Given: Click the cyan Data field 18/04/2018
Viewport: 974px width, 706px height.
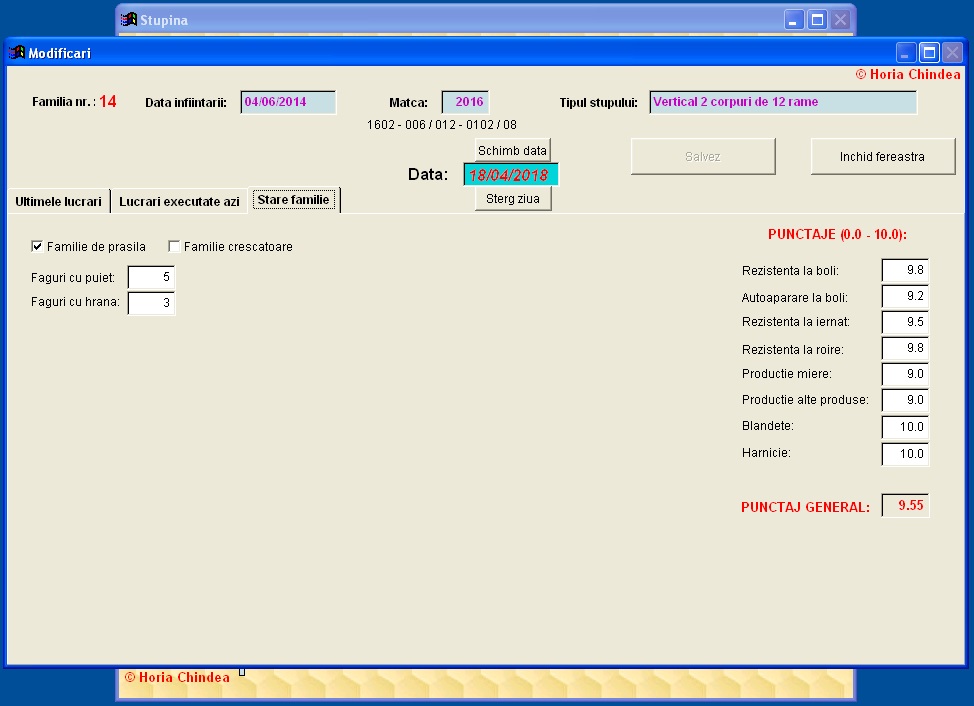Looking at the screenshot, I should coord(511,174).
